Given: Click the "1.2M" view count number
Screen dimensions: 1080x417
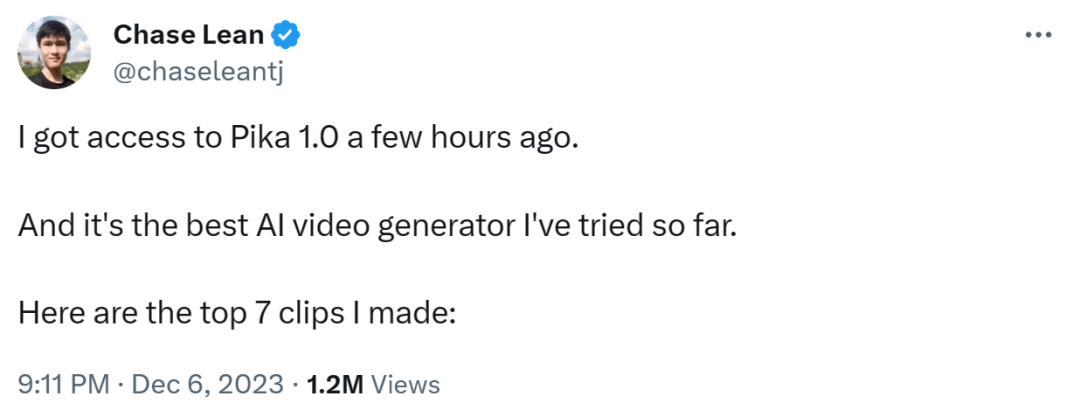Looking at the screenshot, I should click(337, 383).
